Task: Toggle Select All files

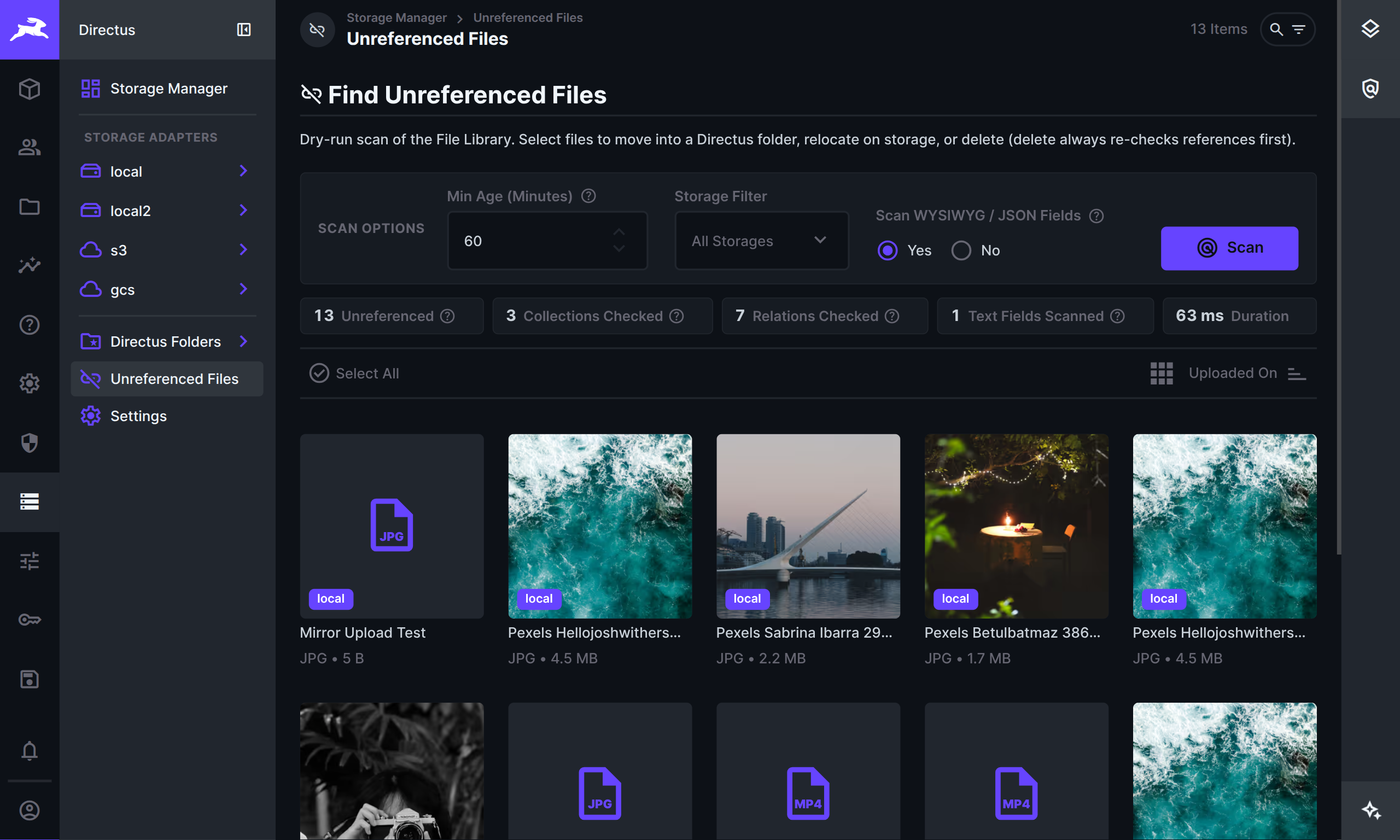Action: click(354, 374)
